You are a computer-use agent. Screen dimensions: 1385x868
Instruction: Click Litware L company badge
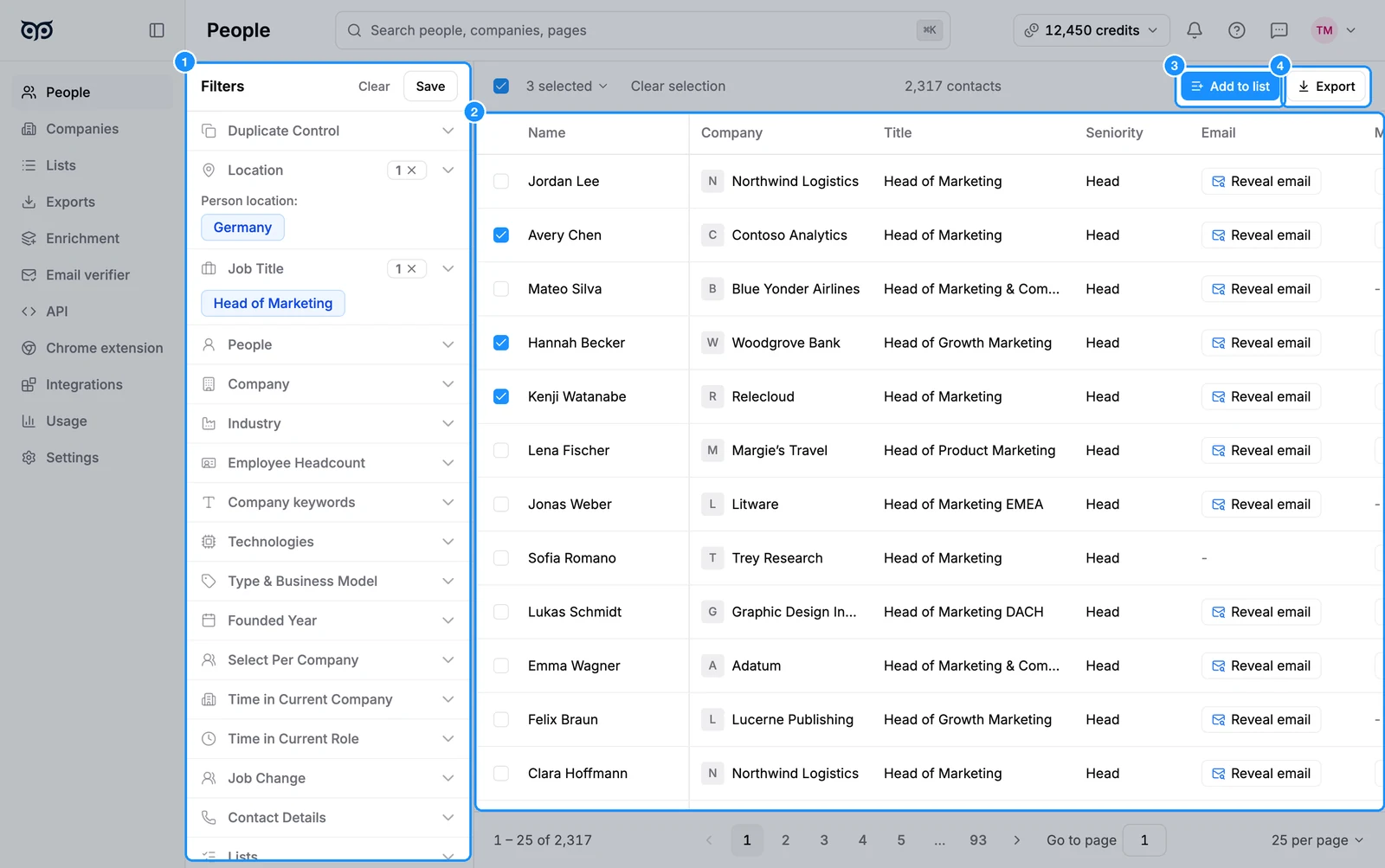click(x=712, y=505)
